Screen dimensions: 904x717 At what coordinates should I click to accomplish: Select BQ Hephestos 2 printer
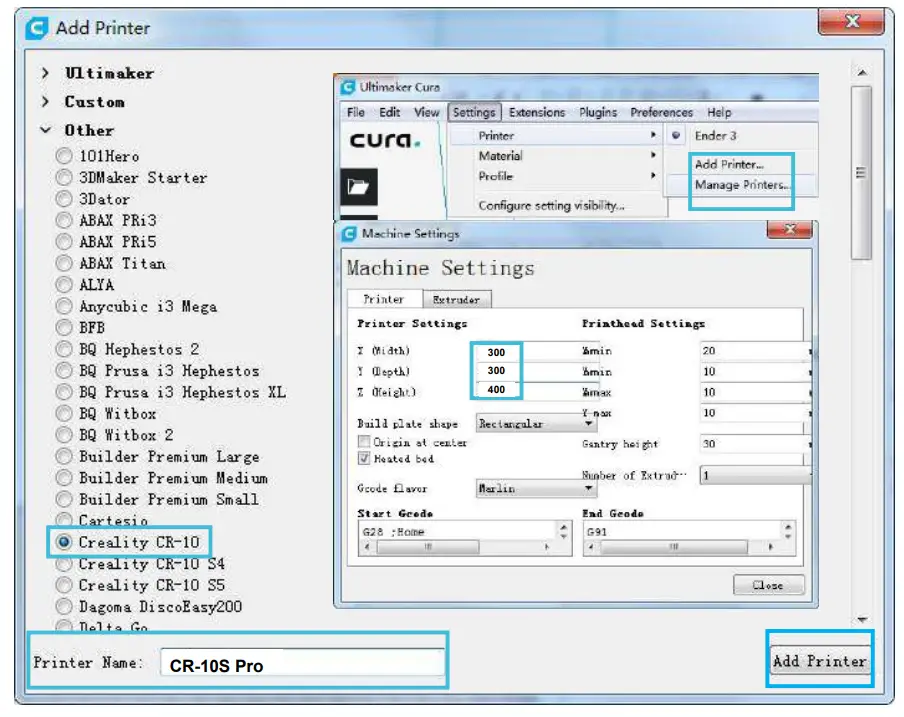point(64,349)
